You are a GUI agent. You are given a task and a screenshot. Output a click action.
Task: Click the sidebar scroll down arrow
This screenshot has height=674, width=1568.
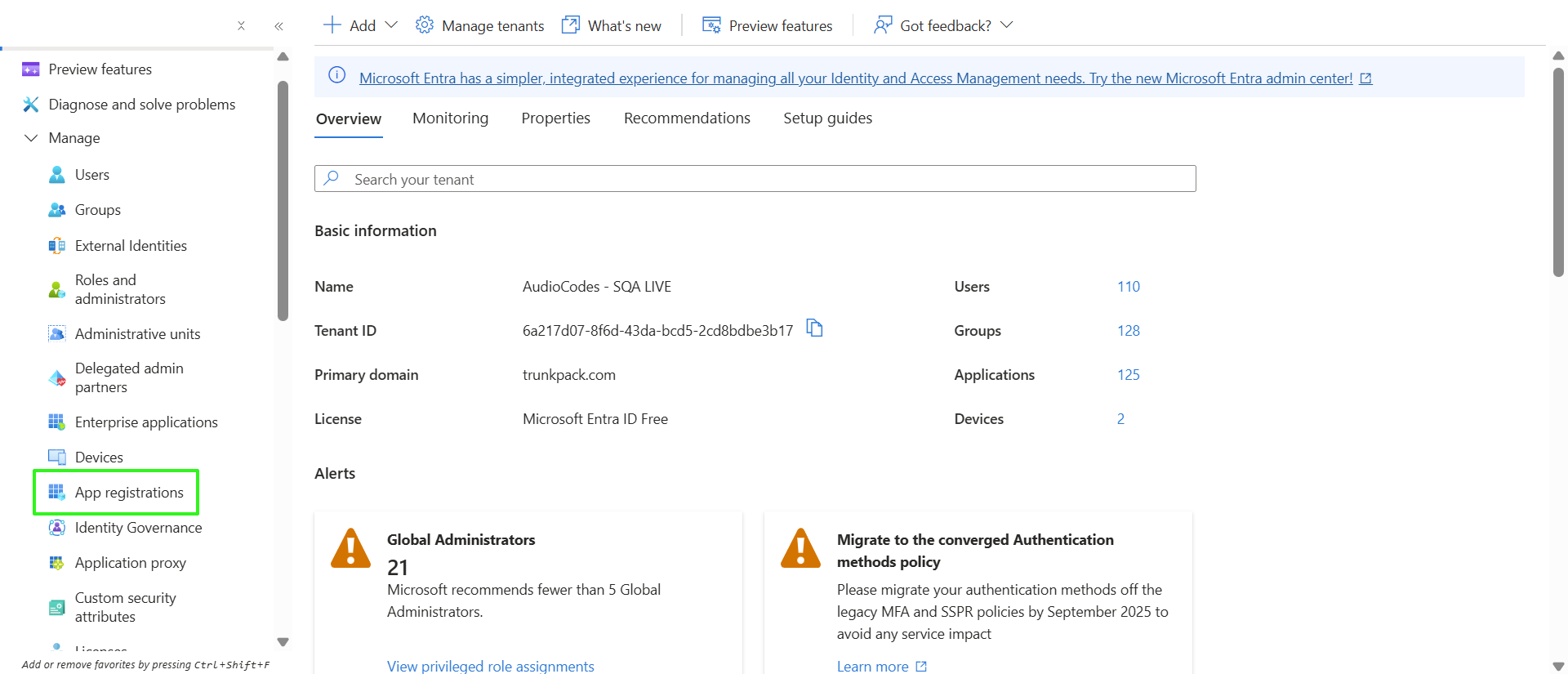tap(283, 642)
